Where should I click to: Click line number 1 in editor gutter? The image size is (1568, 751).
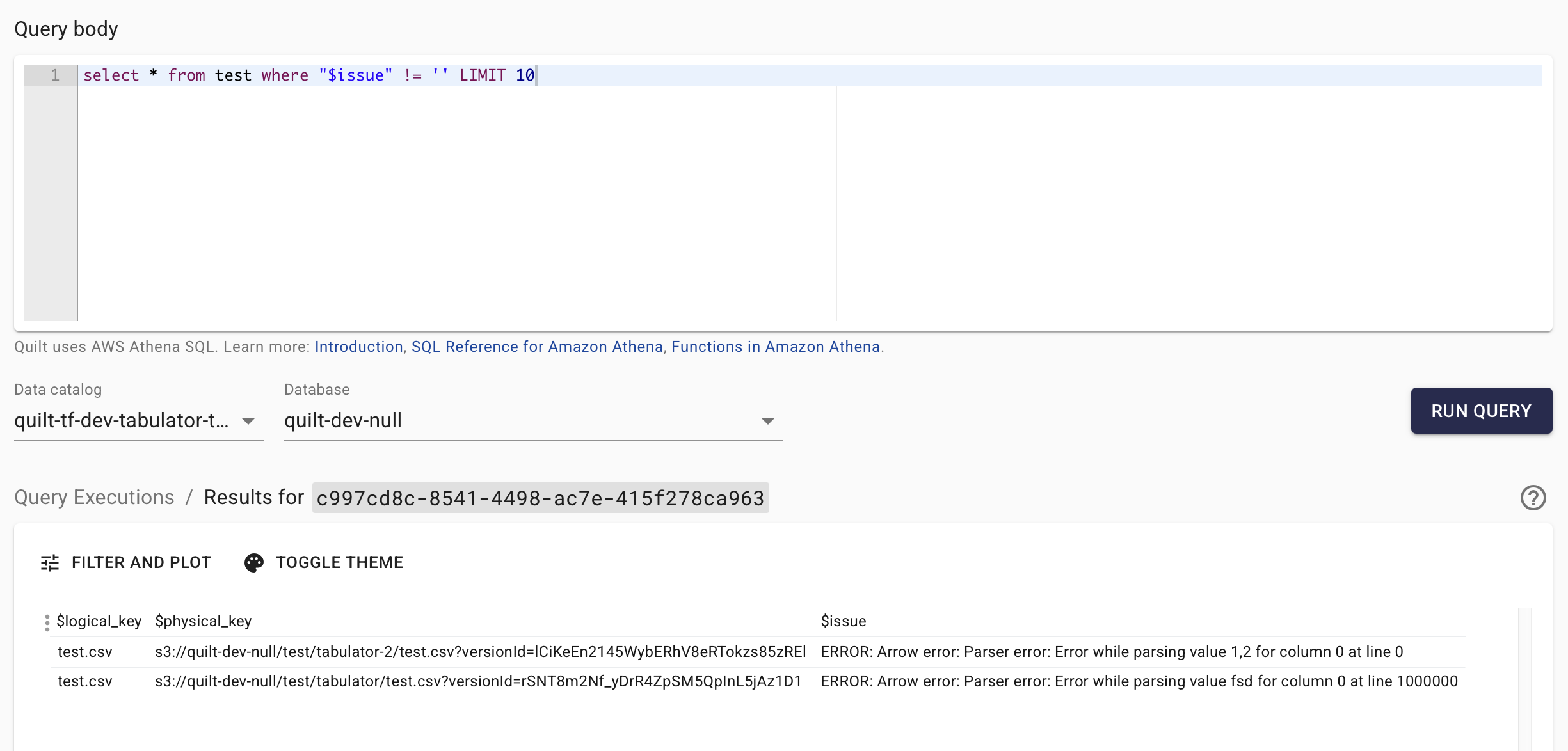pos(55,75)
